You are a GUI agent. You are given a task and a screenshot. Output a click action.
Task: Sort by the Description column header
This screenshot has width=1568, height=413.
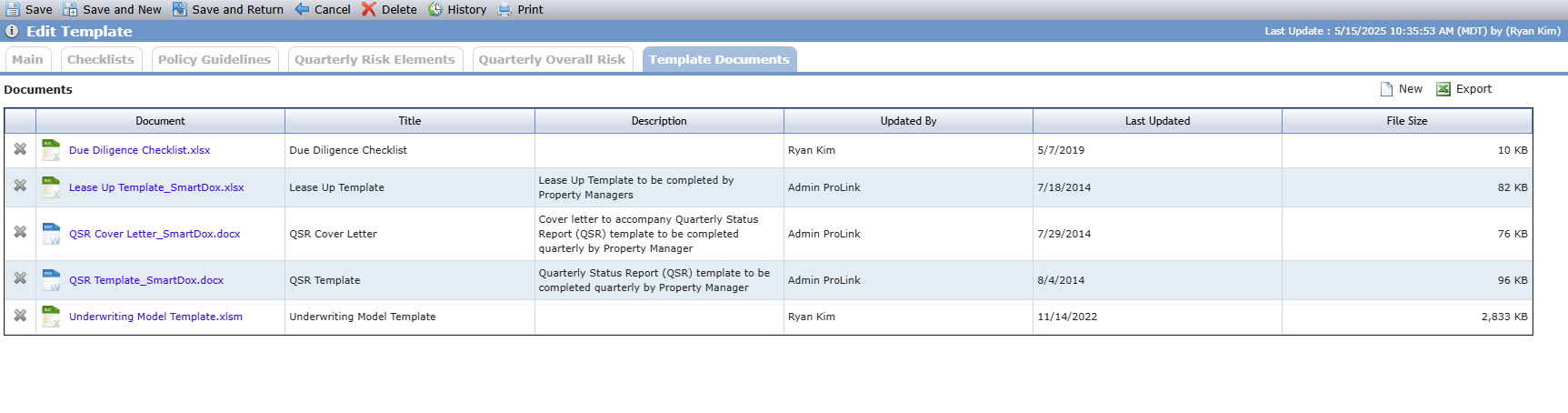(x=659, y=121)
